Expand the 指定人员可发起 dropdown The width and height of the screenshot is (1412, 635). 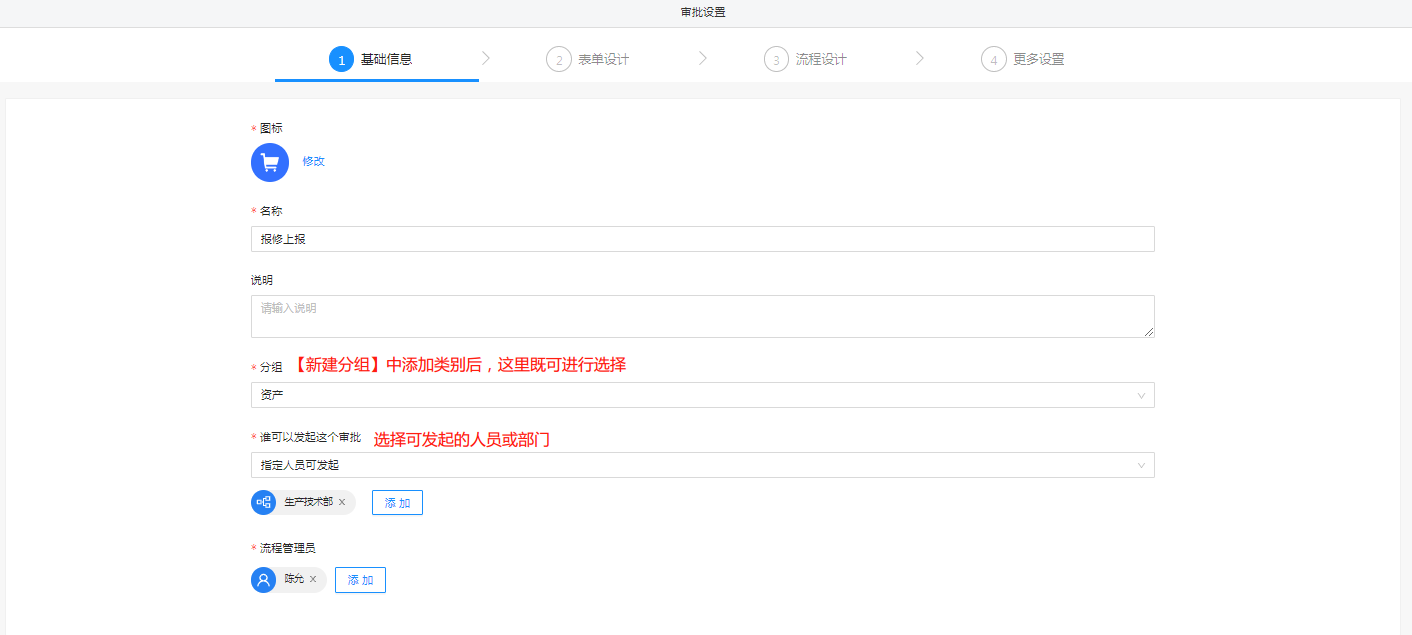[x=702, y=465]
